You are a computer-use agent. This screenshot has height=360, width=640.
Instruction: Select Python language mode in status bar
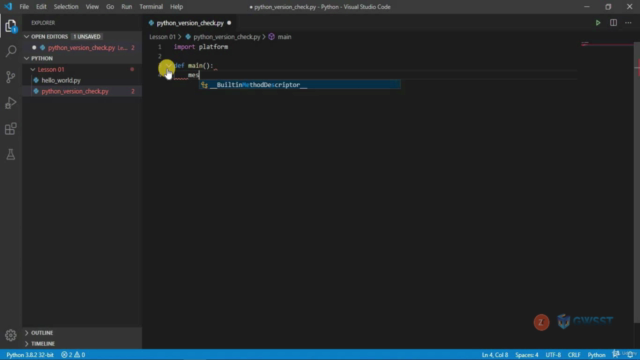coord(596,355)
